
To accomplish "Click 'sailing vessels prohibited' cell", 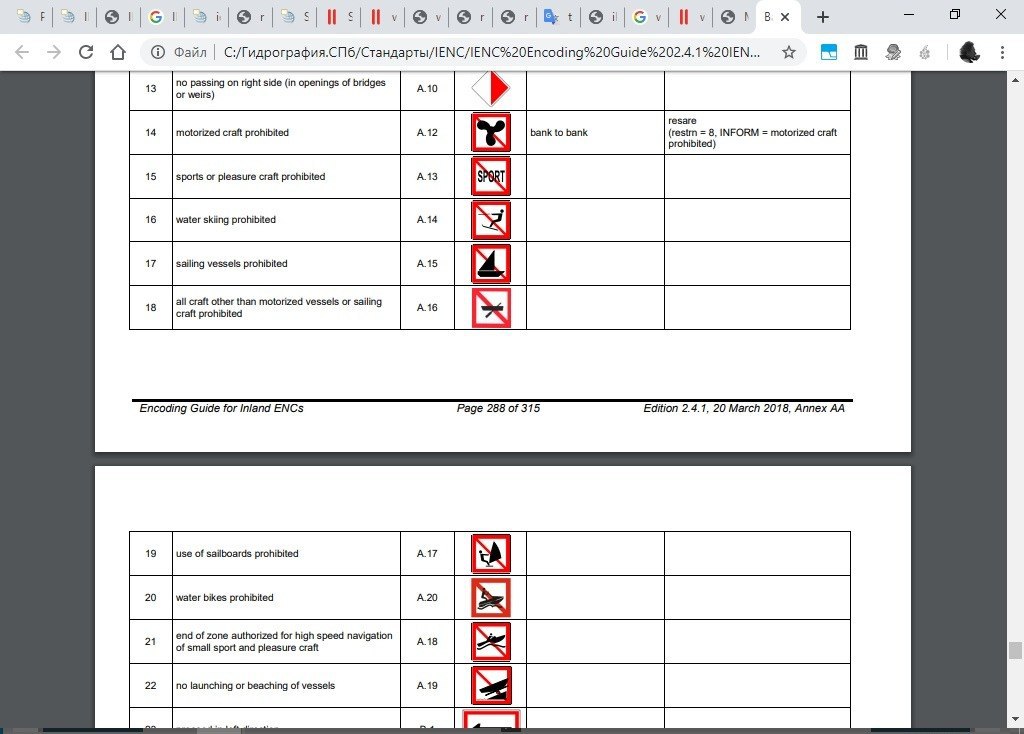I will click(286, 264).
